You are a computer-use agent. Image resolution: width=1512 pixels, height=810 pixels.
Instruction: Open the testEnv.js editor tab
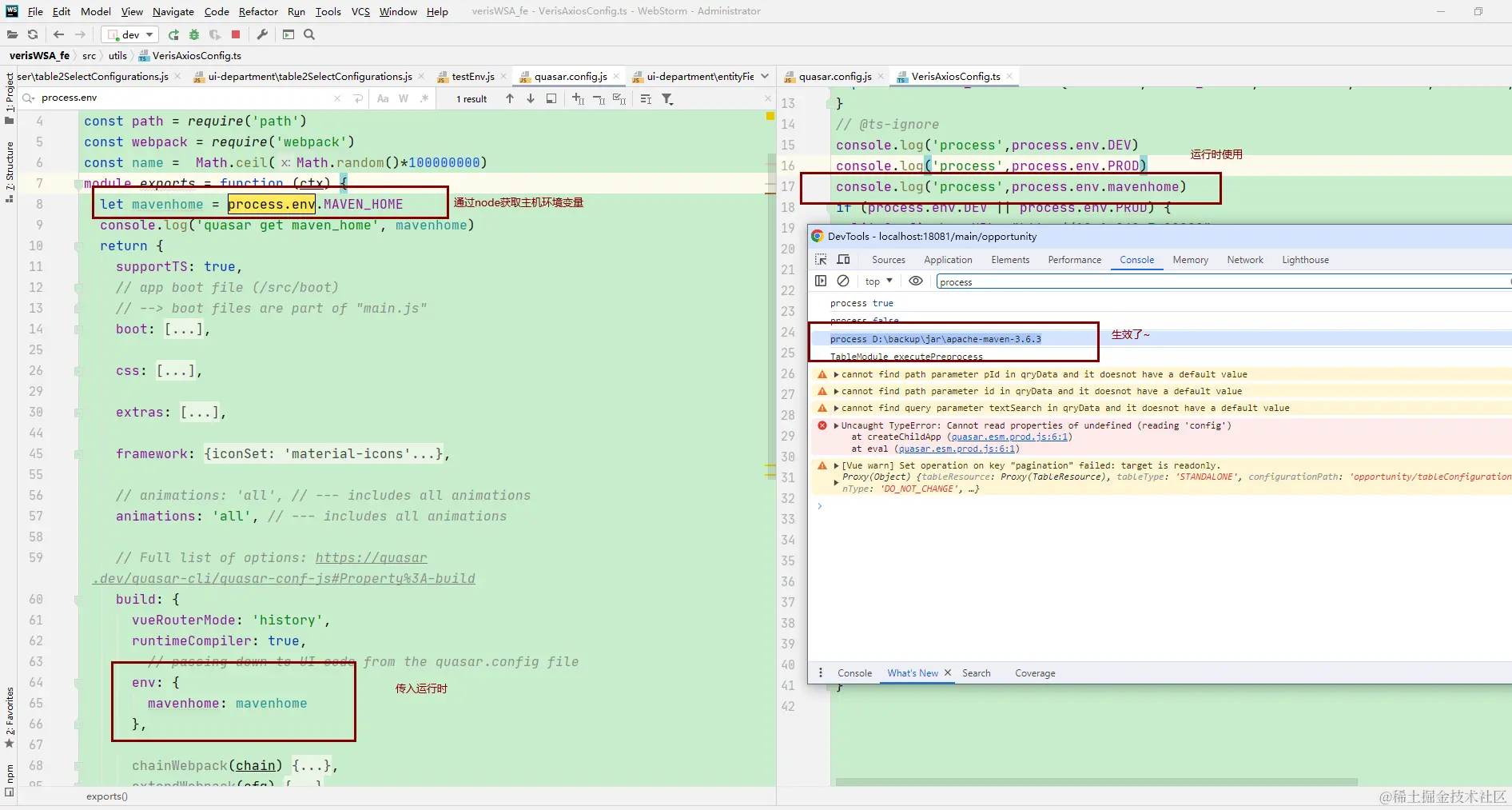tap(472, 77)
